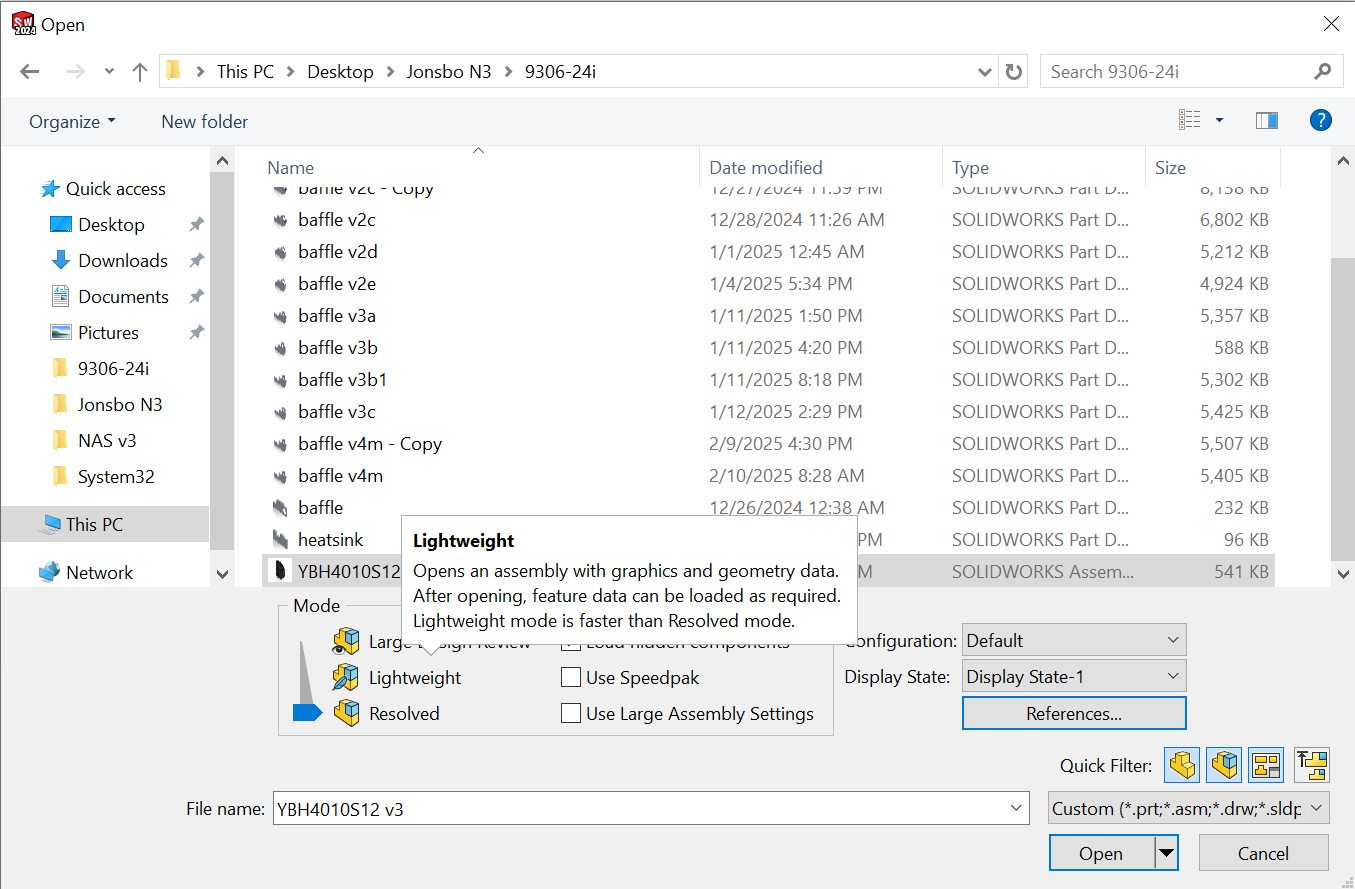Open the Configuration dropdown showing Default

[x=1073, y=639]
